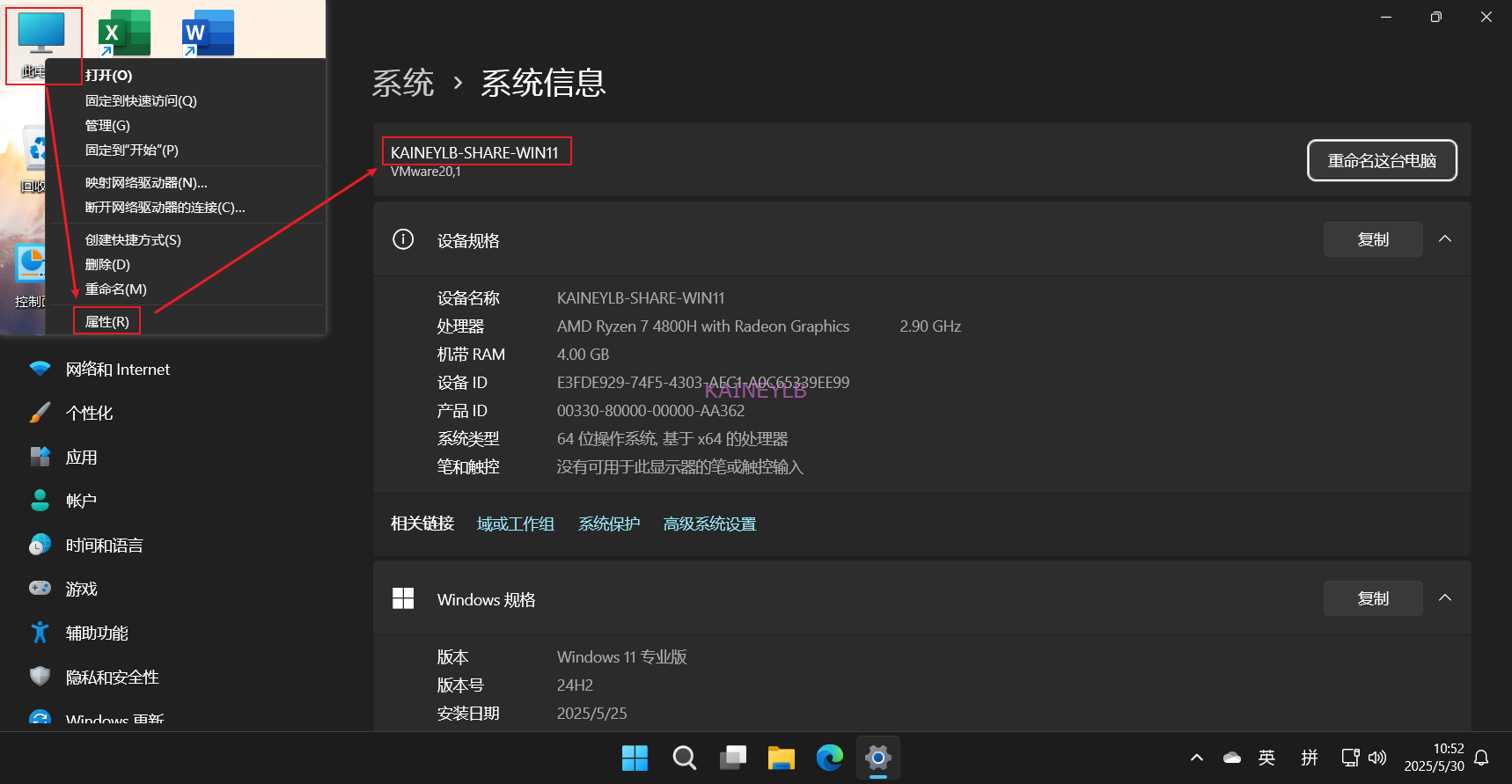Collapse the Windows specifications section
This screenshot has width=1512, height=784.
(x=1445, y=598)
